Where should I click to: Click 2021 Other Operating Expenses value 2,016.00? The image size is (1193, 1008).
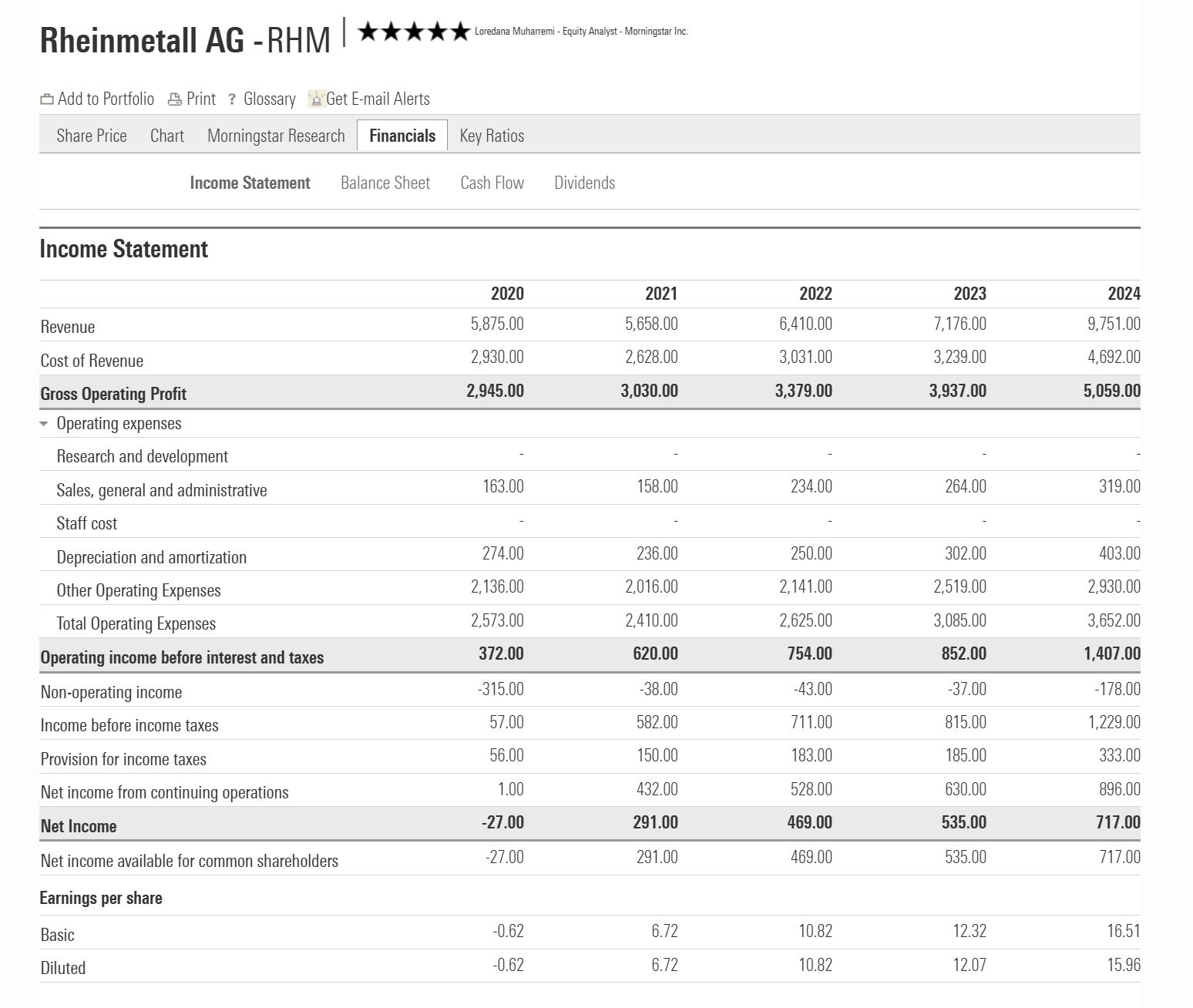coord(651,586)
